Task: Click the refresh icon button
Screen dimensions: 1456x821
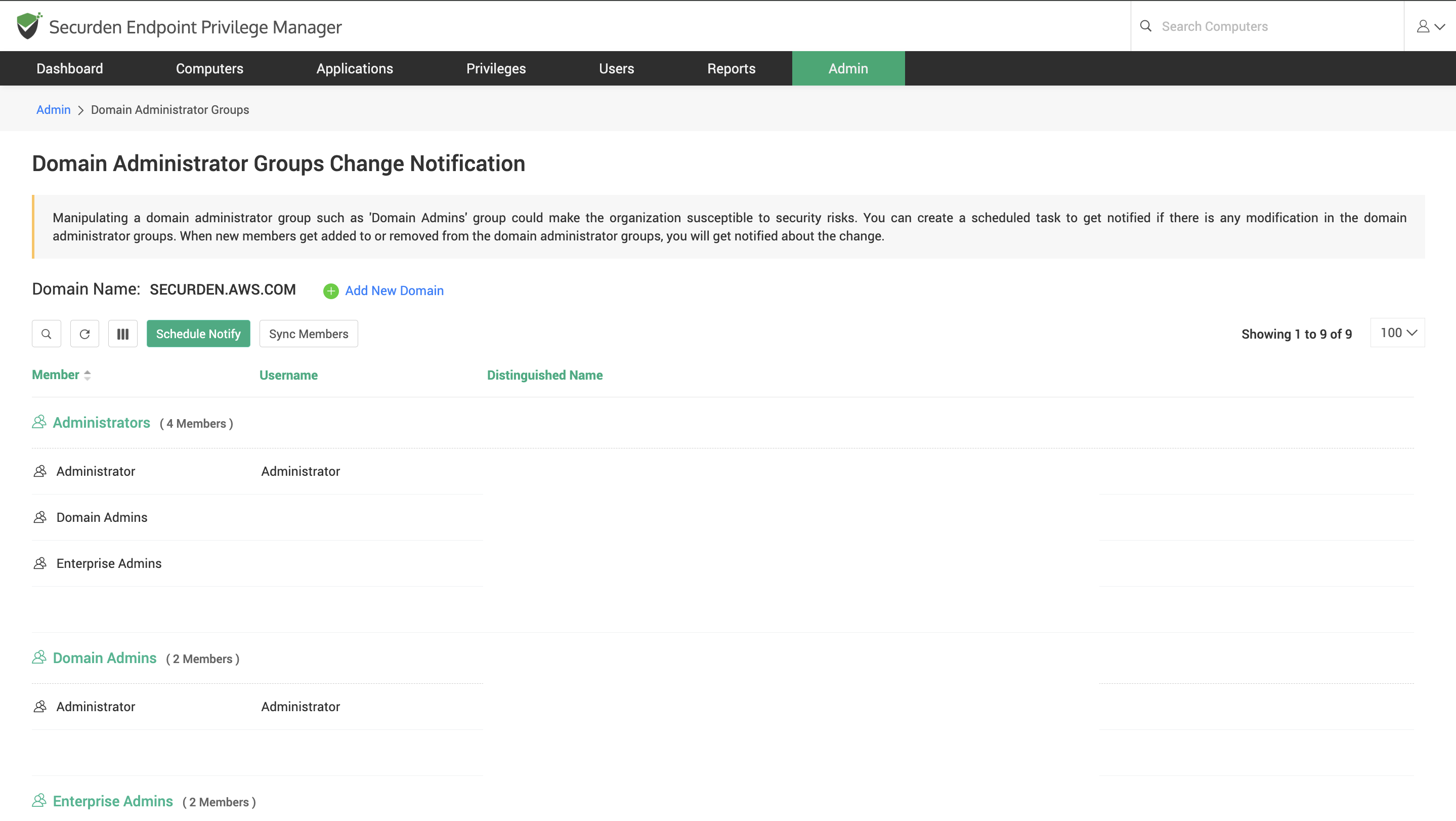Action: click(85, 334)
